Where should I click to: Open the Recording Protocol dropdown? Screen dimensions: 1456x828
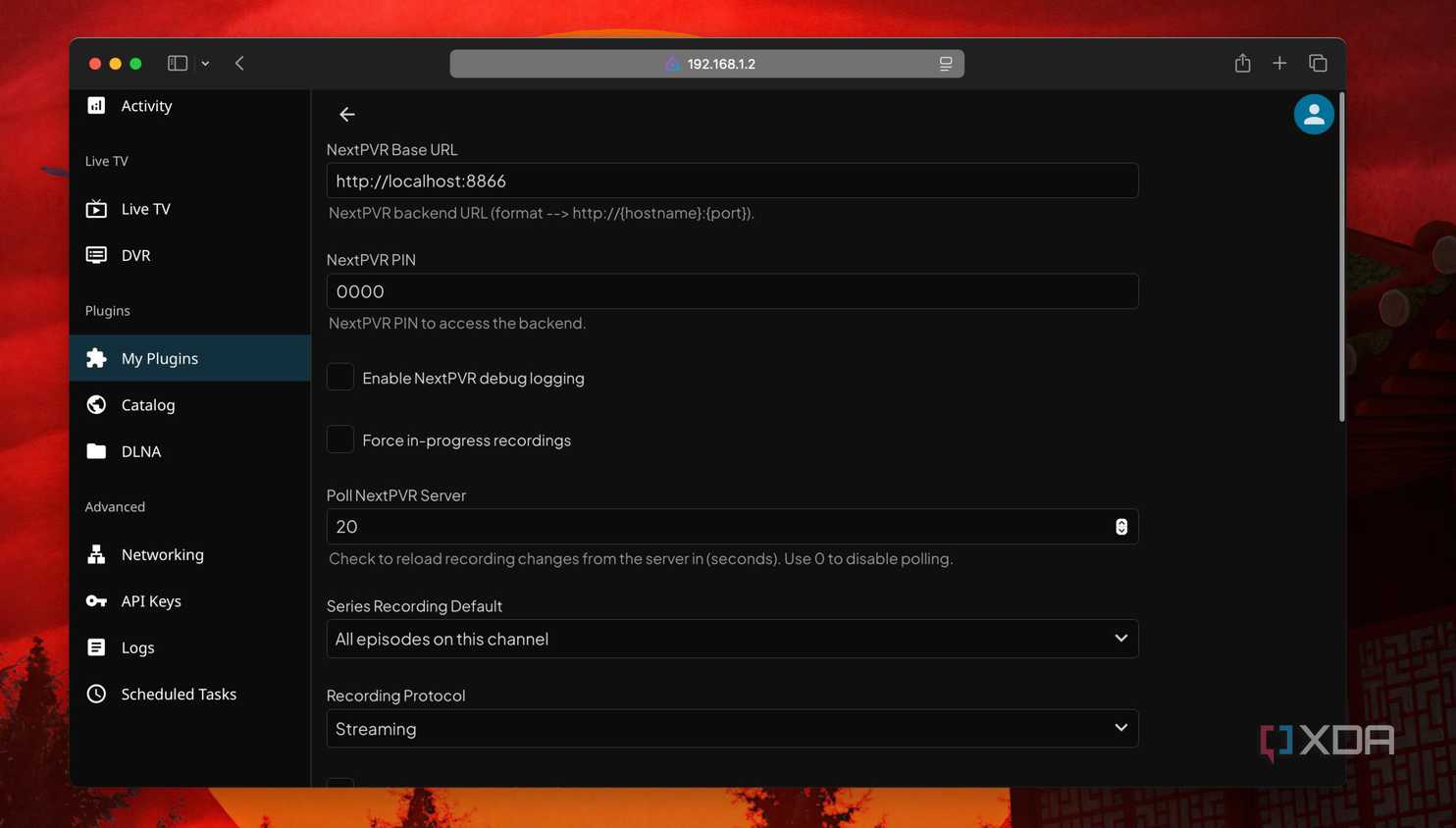pos(732,729)
